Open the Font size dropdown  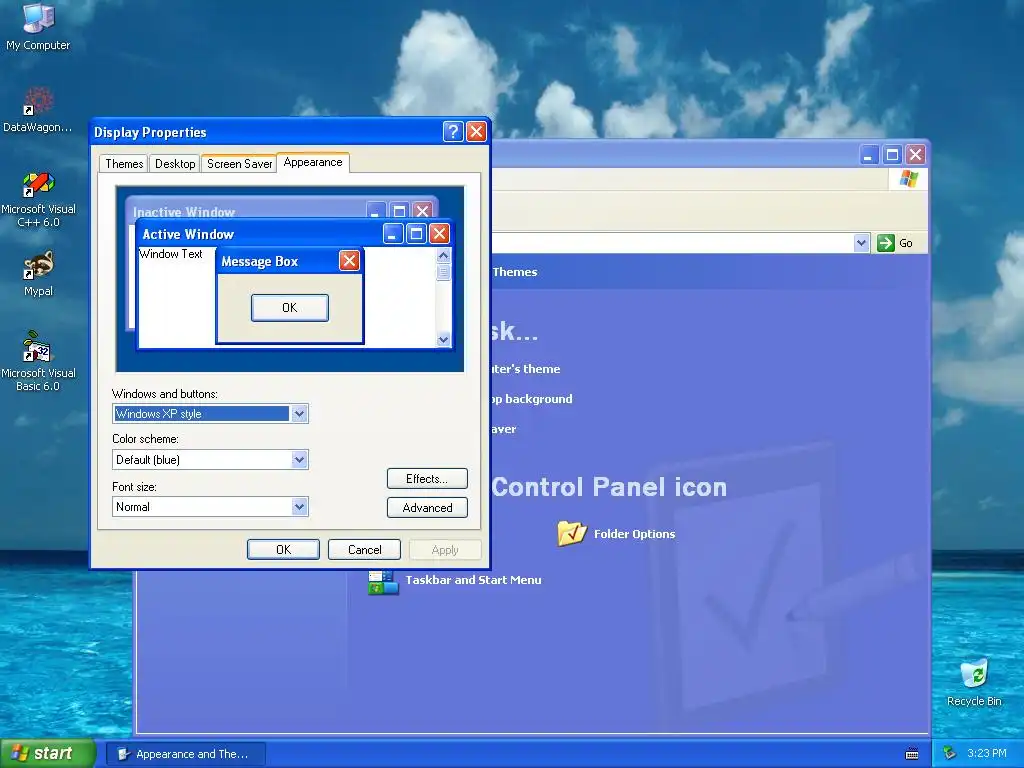click(299, 507)
